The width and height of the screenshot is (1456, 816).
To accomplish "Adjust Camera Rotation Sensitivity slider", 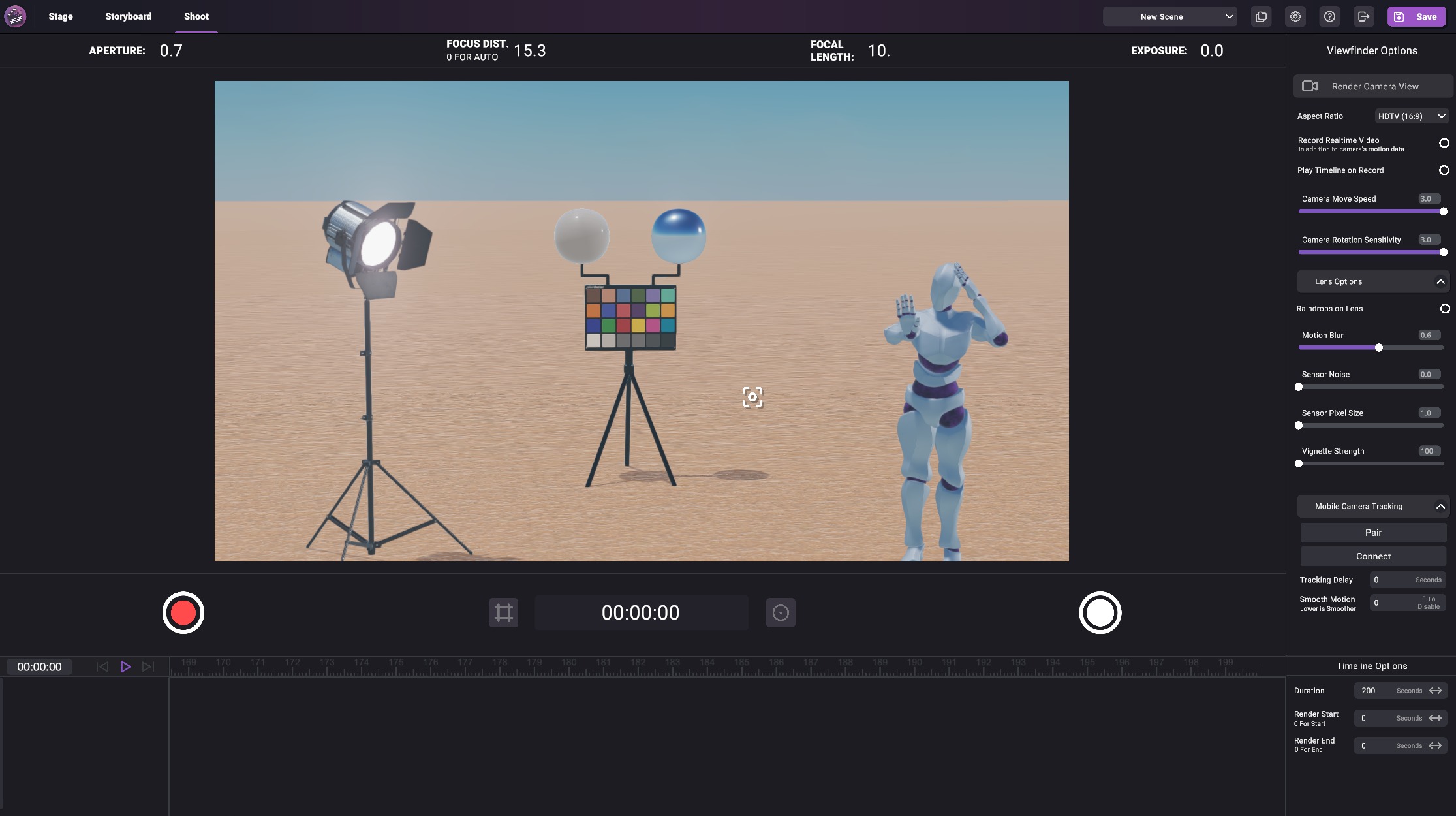I will point(1371,252).
